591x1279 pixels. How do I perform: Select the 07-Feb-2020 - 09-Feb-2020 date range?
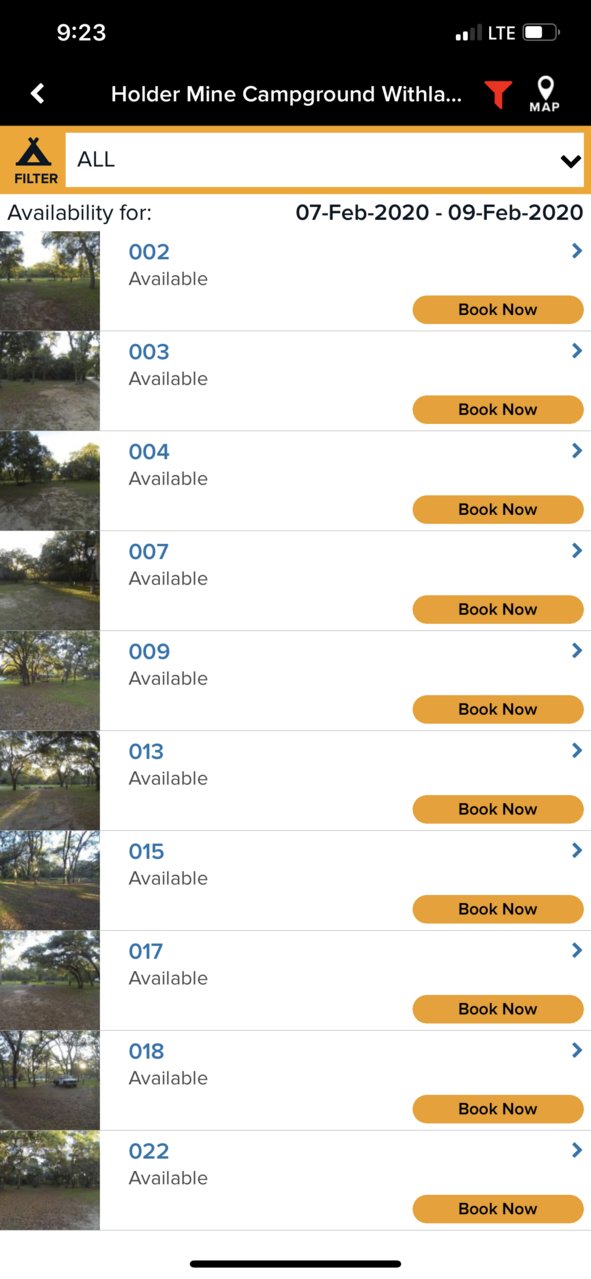coord(439,212)
